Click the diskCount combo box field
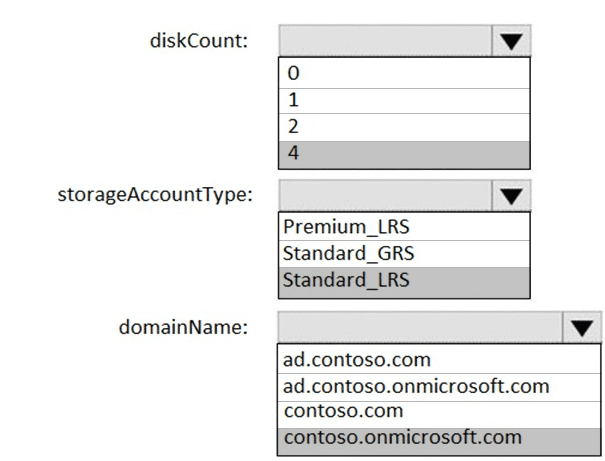The width and height of the screenshot is (605, 461). (x=386, y=41)
